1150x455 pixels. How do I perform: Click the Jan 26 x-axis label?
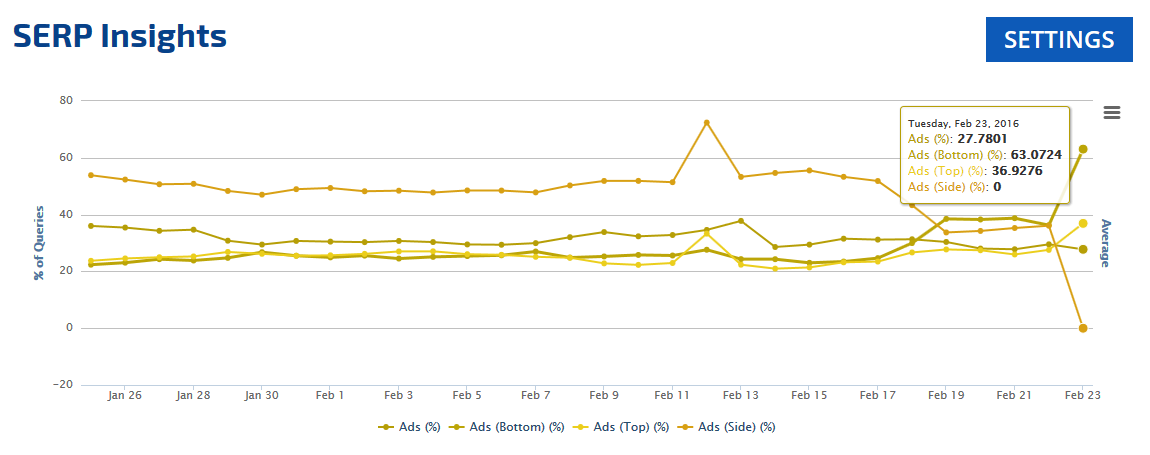[x=124, y=395]
